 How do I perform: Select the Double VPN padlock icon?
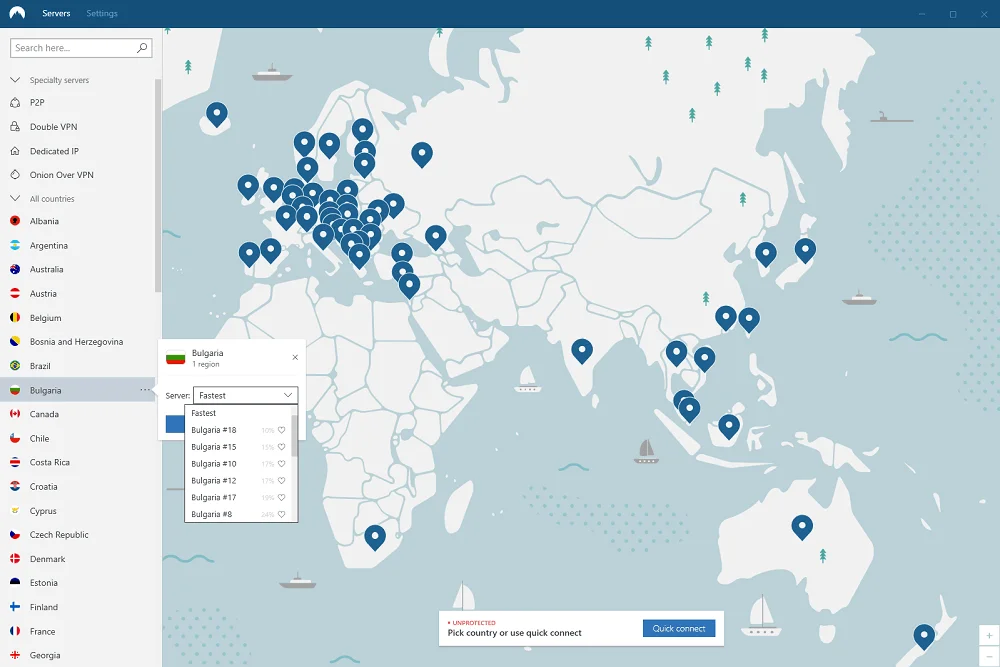(15, 127)
